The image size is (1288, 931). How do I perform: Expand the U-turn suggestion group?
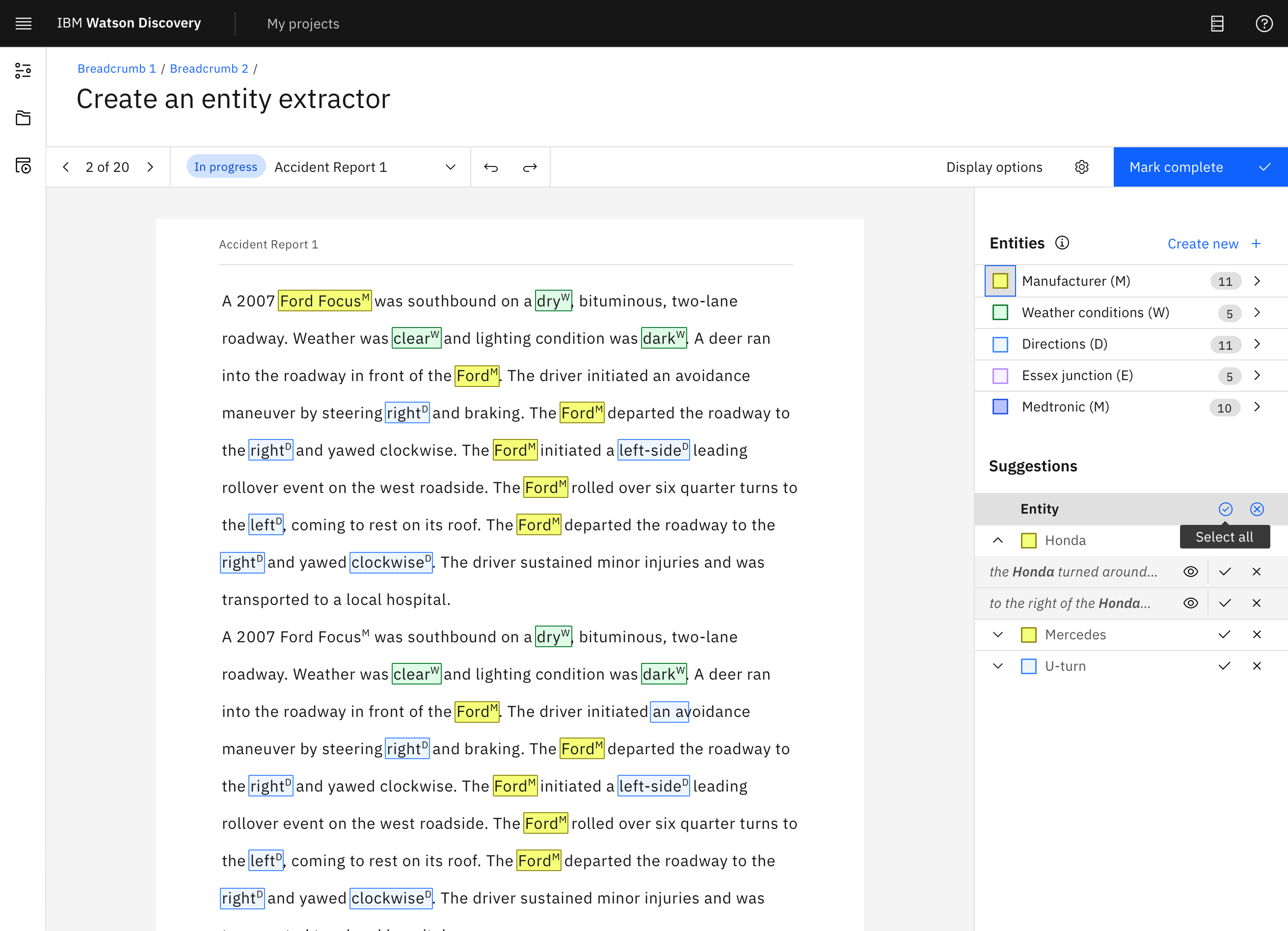(997, 666)
